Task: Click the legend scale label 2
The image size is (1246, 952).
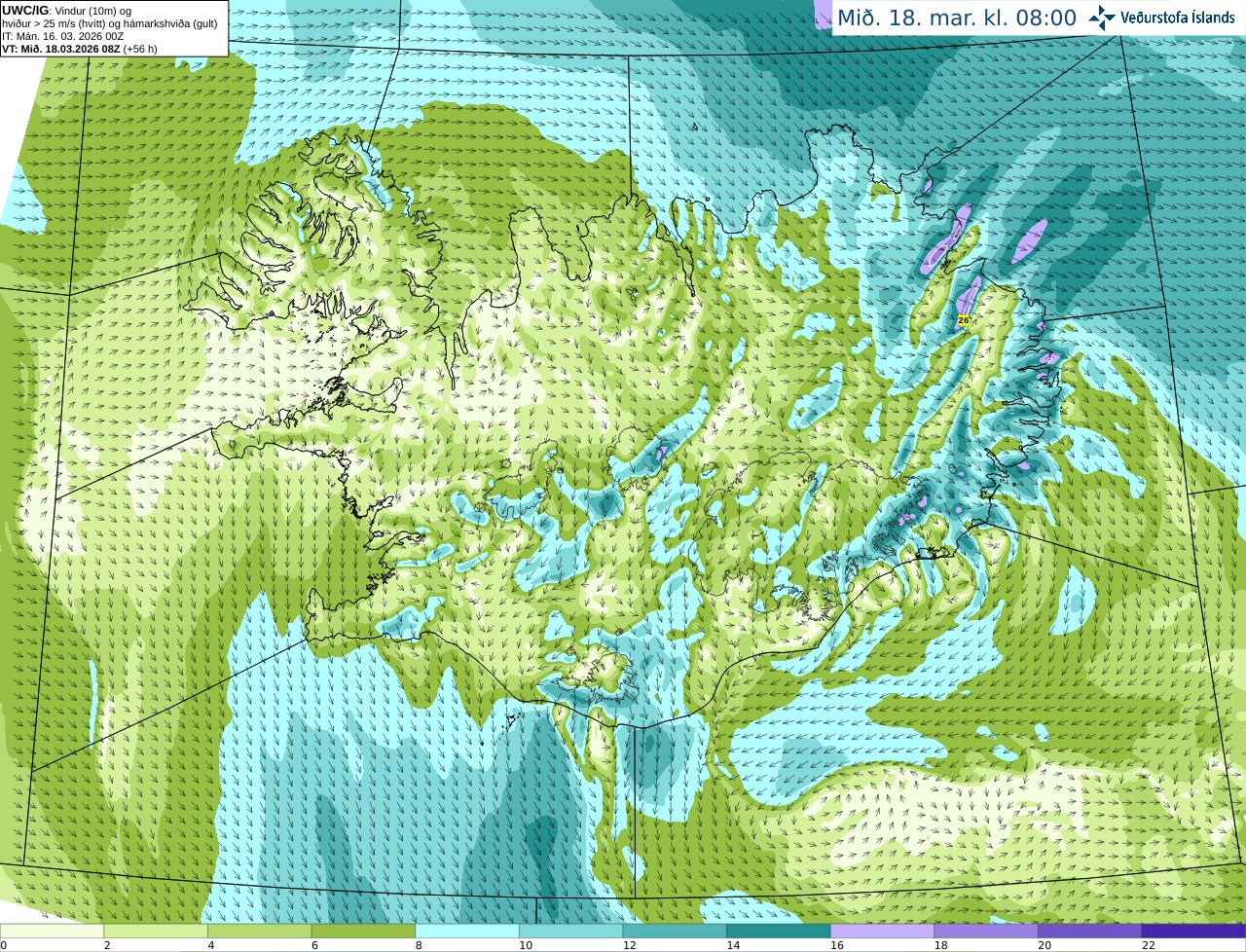Action: (107, 945)
